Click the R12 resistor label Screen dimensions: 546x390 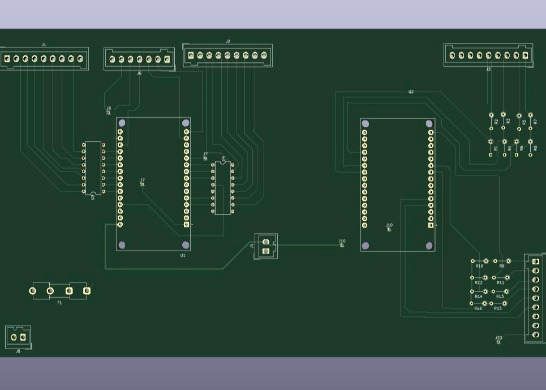pos(478,282)
